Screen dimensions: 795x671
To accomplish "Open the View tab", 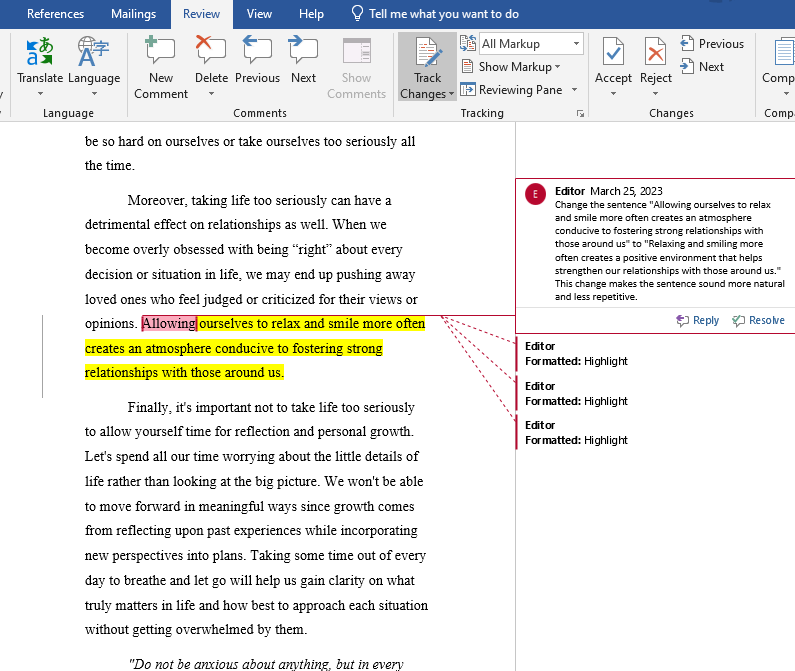I will click(x=259, y=14).
